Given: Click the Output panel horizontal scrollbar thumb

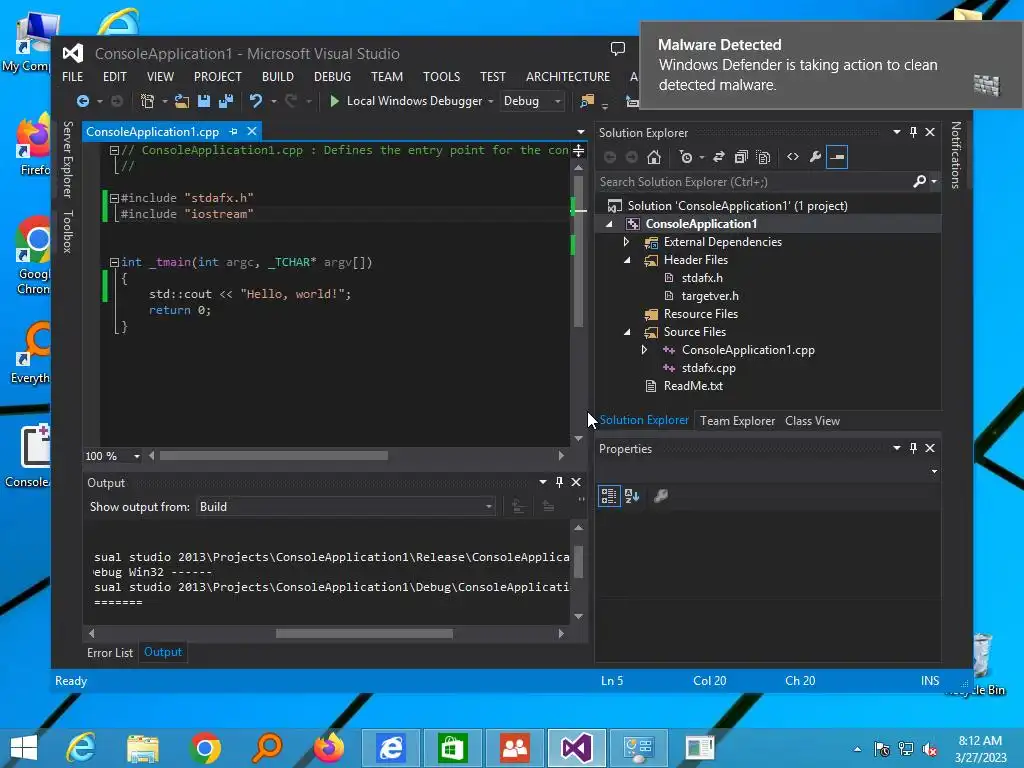Looking at the screenshot, I should (364, 633).
